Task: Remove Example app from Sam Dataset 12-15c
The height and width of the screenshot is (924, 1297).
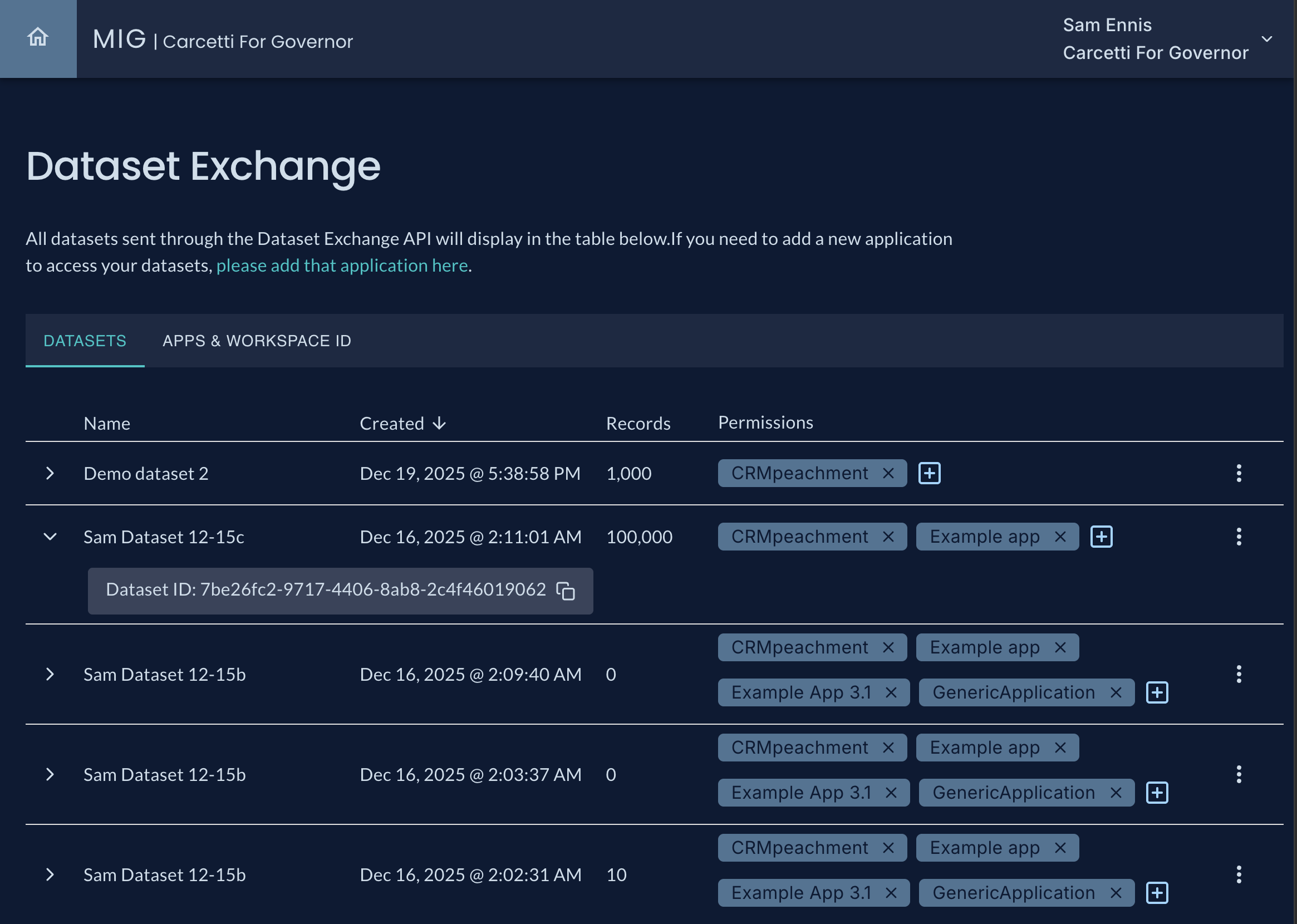Action: coord(1060,537)
